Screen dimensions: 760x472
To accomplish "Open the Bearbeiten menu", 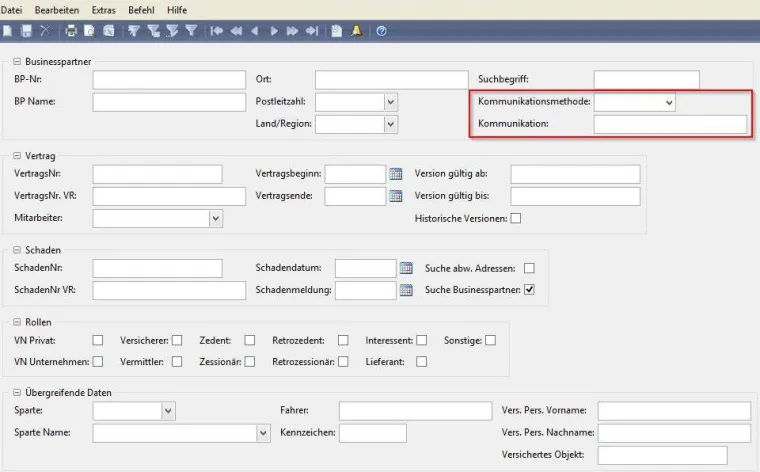I will pyautogui.click(x=56, y=9).
